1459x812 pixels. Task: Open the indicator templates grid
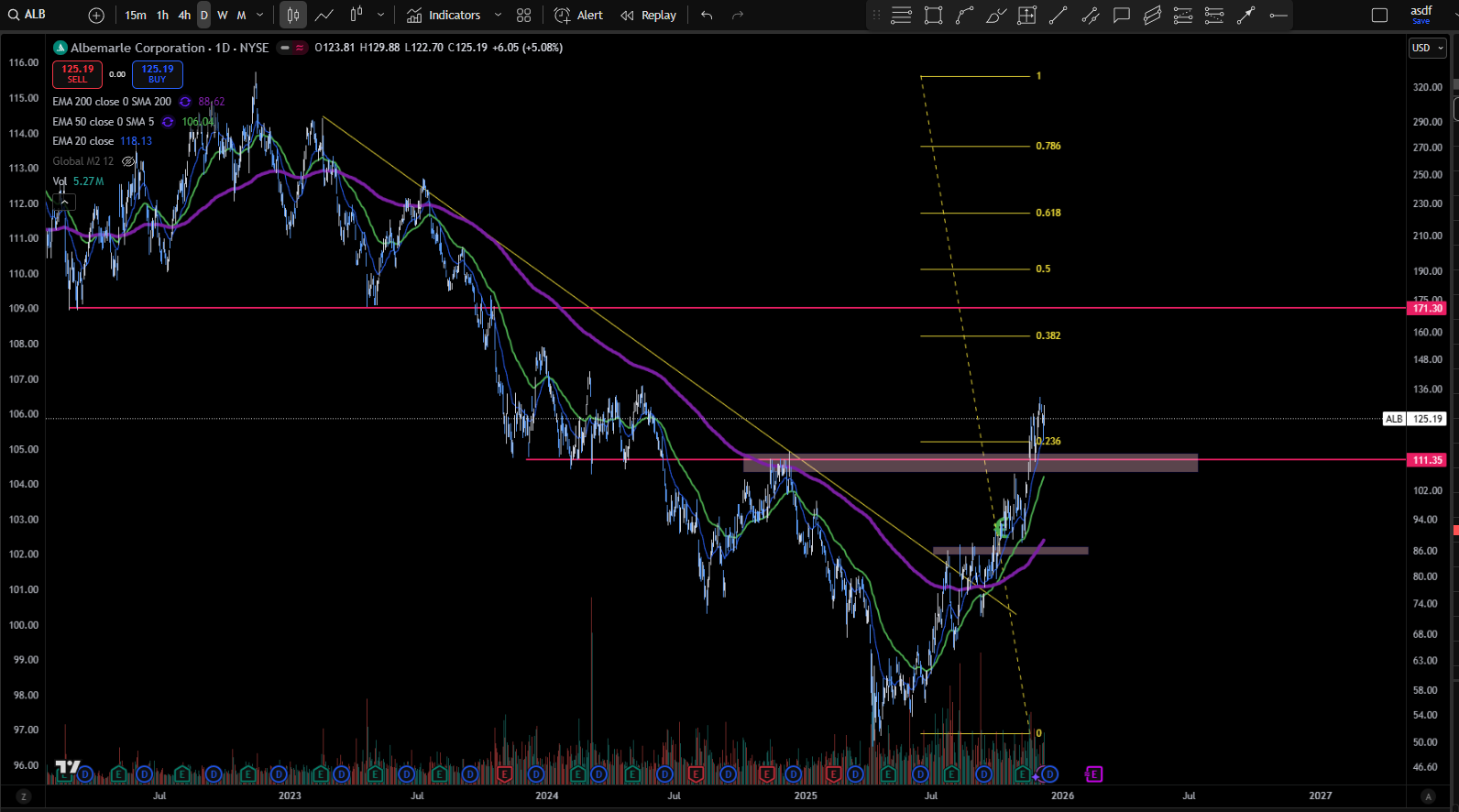tap(523, 15)
